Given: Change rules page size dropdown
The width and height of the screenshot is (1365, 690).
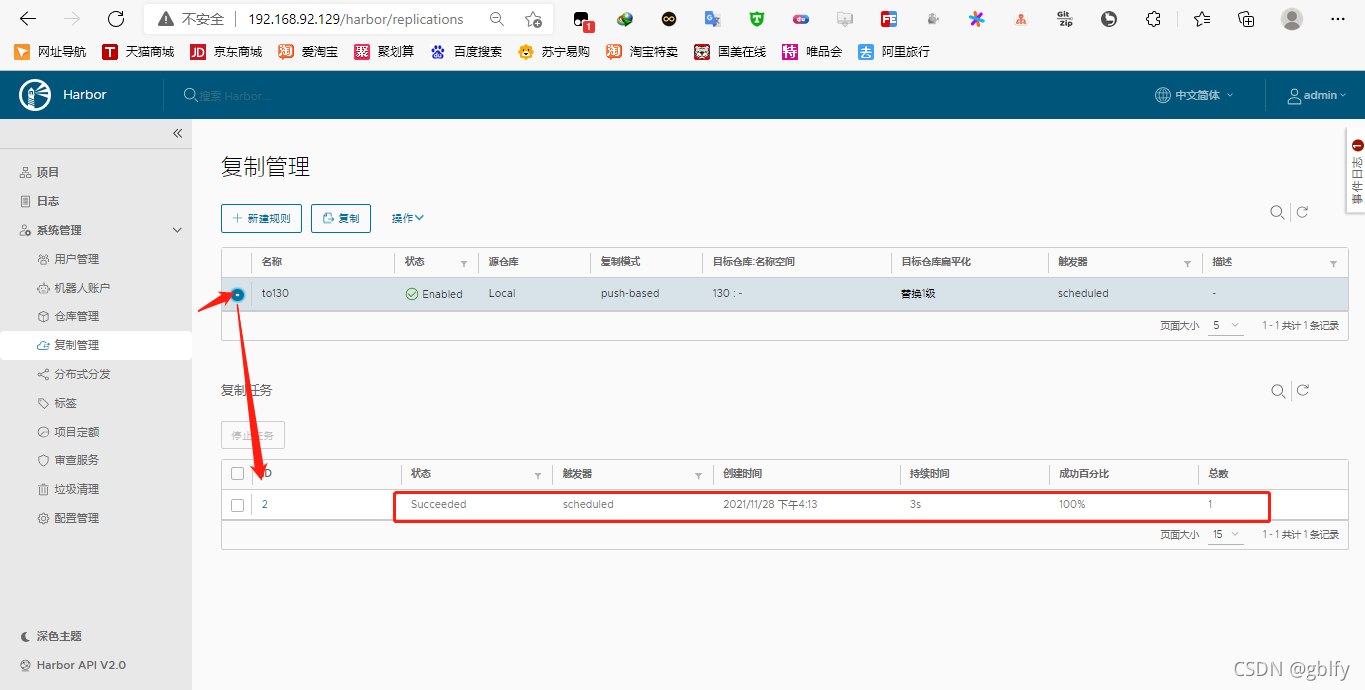Looking at the screenshot, I should [1226, 325].
